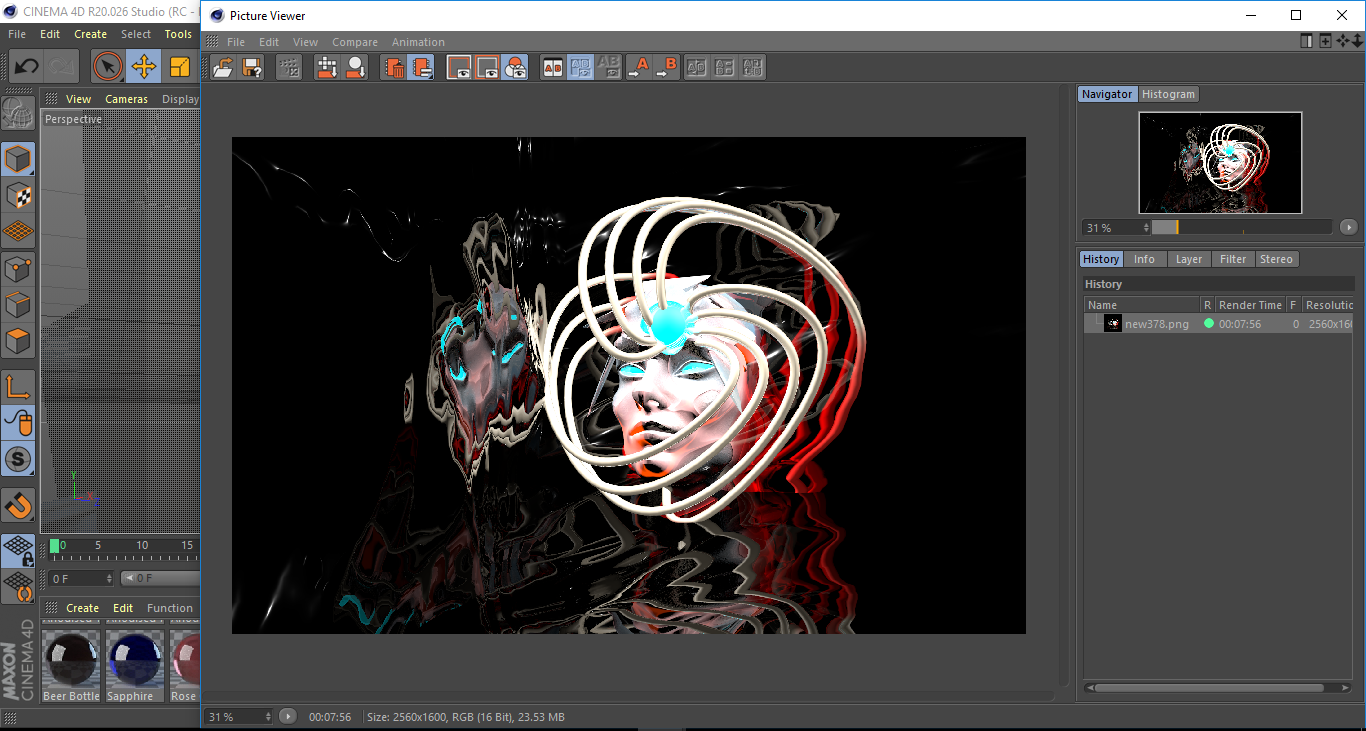Open the Layer tab

point(1189,259)
